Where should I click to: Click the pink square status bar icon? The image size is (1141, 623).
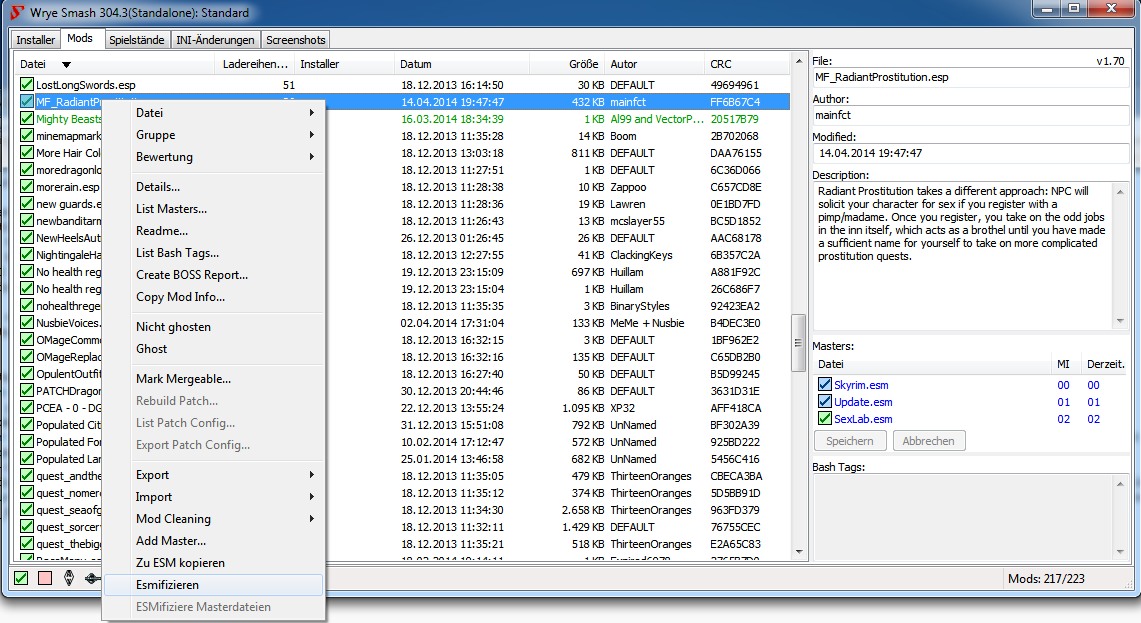44,577
